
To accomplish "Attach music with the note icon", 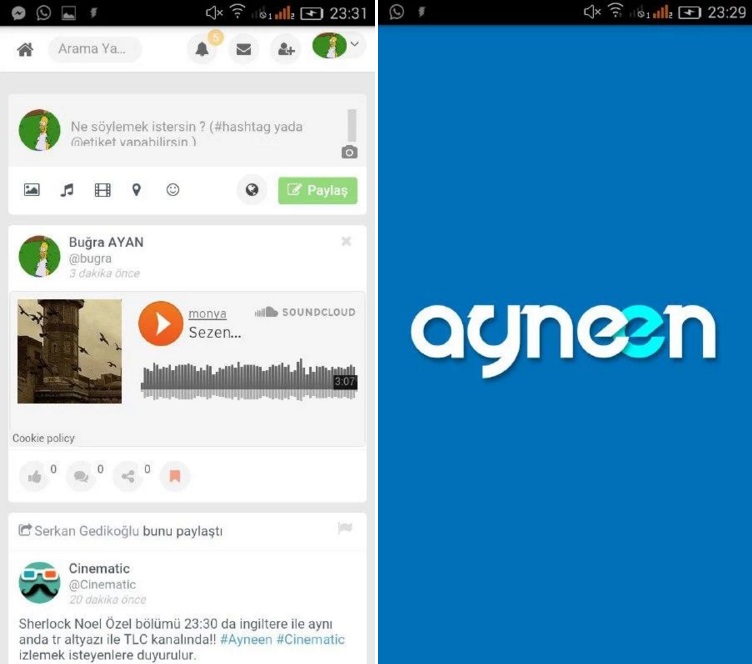I will (x=67, y=190).
